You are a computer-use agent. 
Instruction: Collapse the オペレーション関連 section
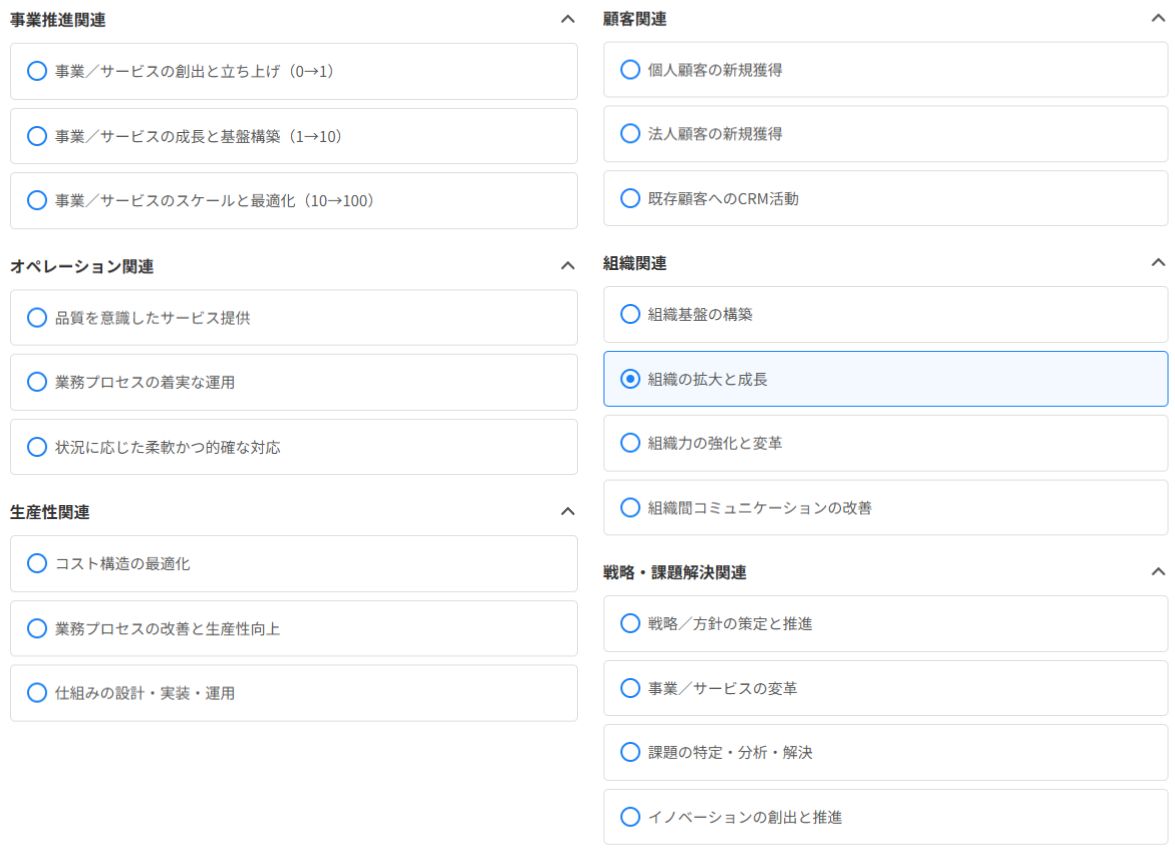[x=569, y=263]
